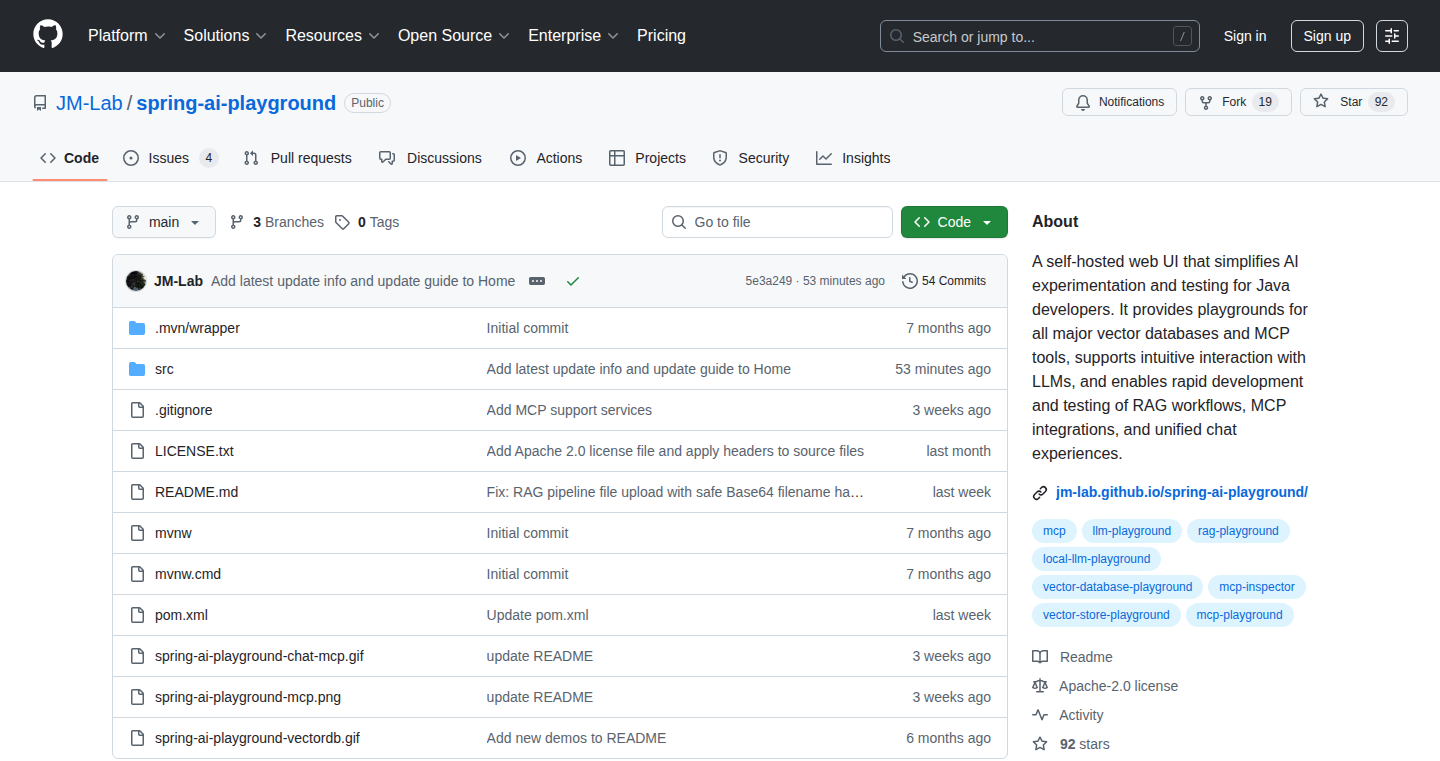Open spring-ai-playground-chat-mcp.gif file
The width and height of the screenshot is (1440, 761).
tap(259, 656)
